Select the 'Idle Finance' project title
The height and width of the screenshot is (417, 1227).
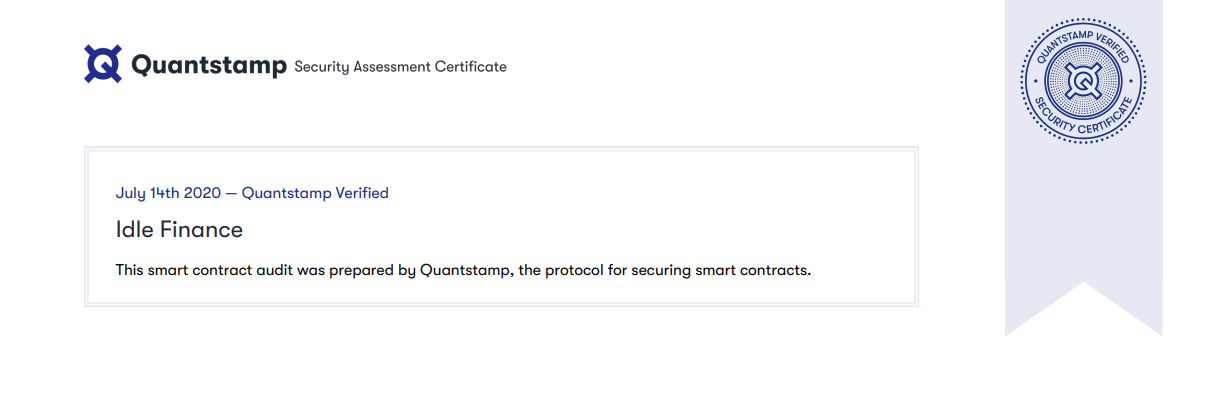[x=179, y=229]
